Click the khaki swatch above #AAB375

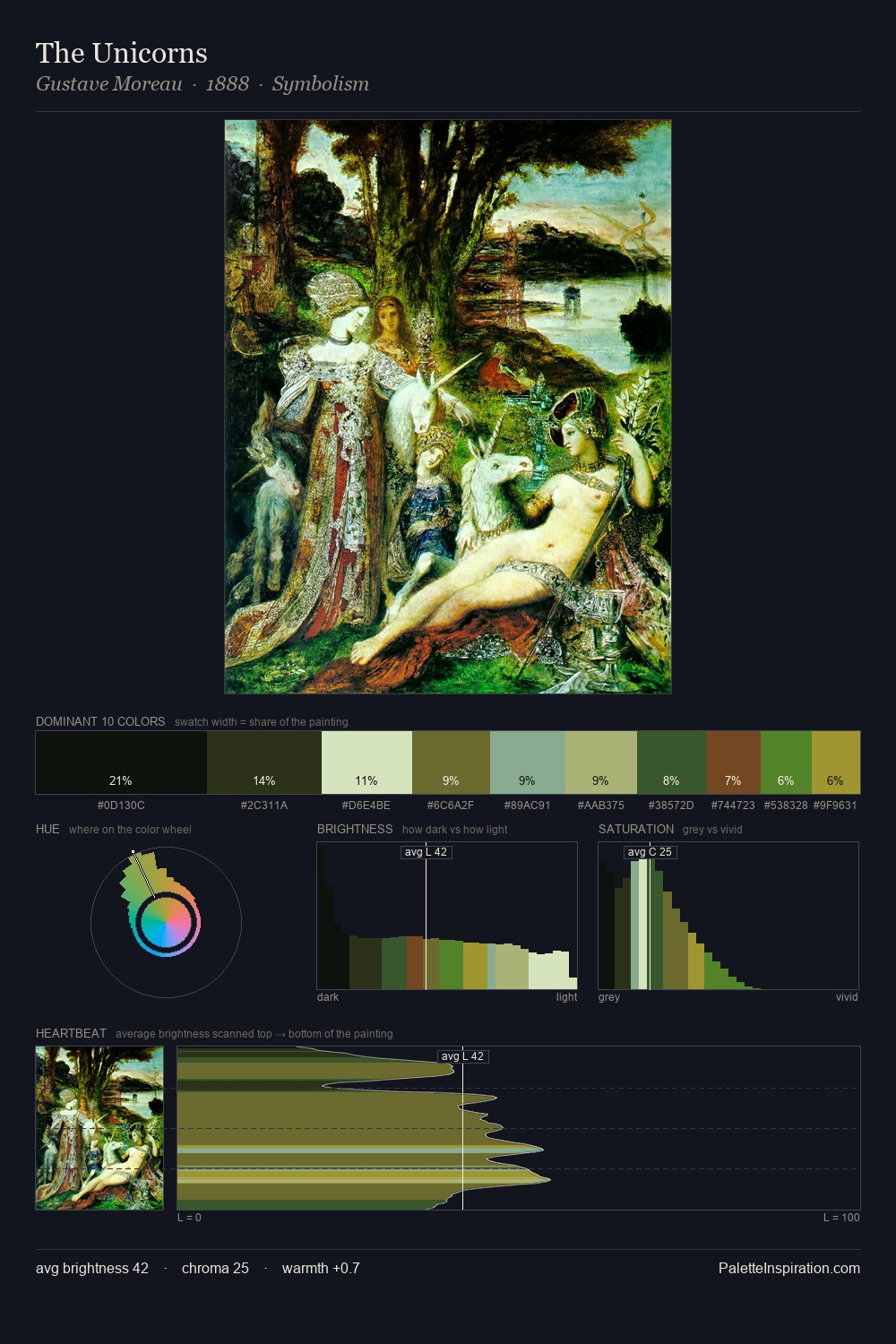[601, 762]
